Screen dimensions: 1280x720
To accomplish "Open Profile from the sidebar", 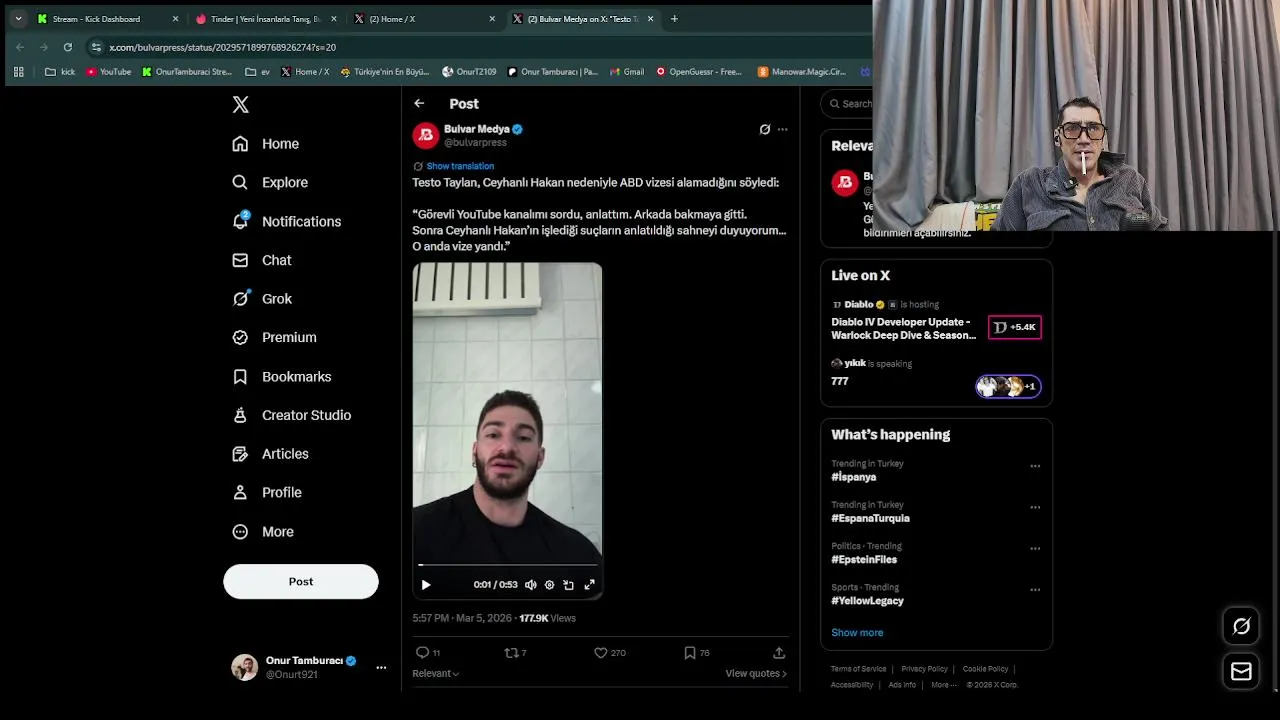I will click(267, 493).
